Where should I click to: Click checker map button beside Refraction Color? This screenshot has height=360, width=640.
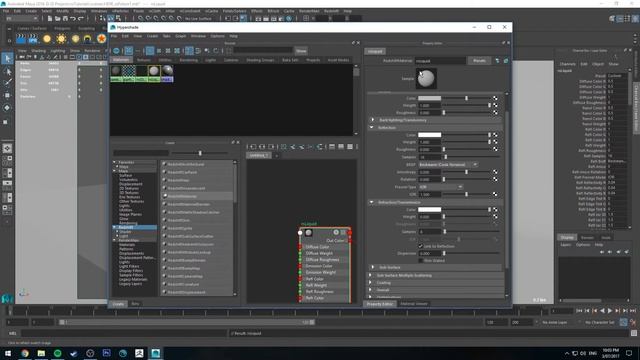click(495, 209)
